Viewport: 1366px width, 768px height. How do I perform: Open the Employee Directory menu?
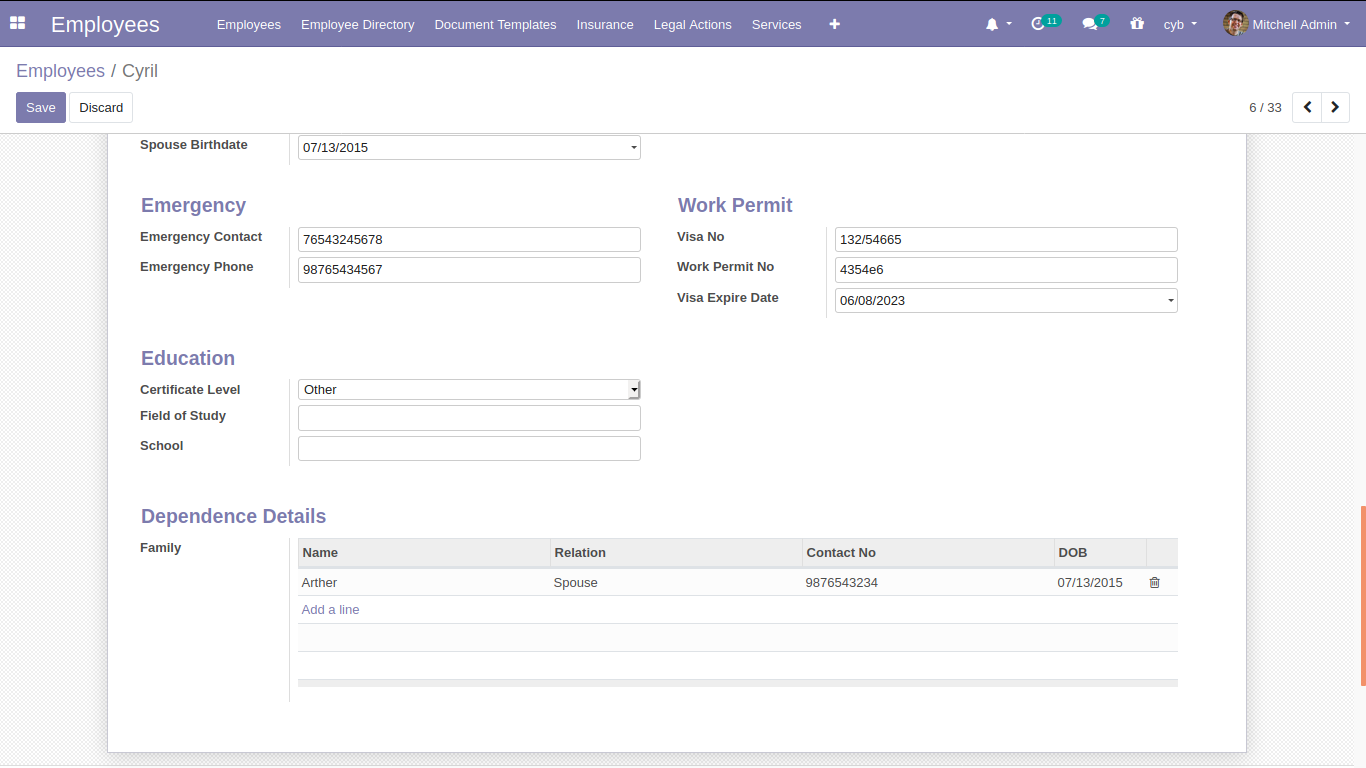coord(357,24)
